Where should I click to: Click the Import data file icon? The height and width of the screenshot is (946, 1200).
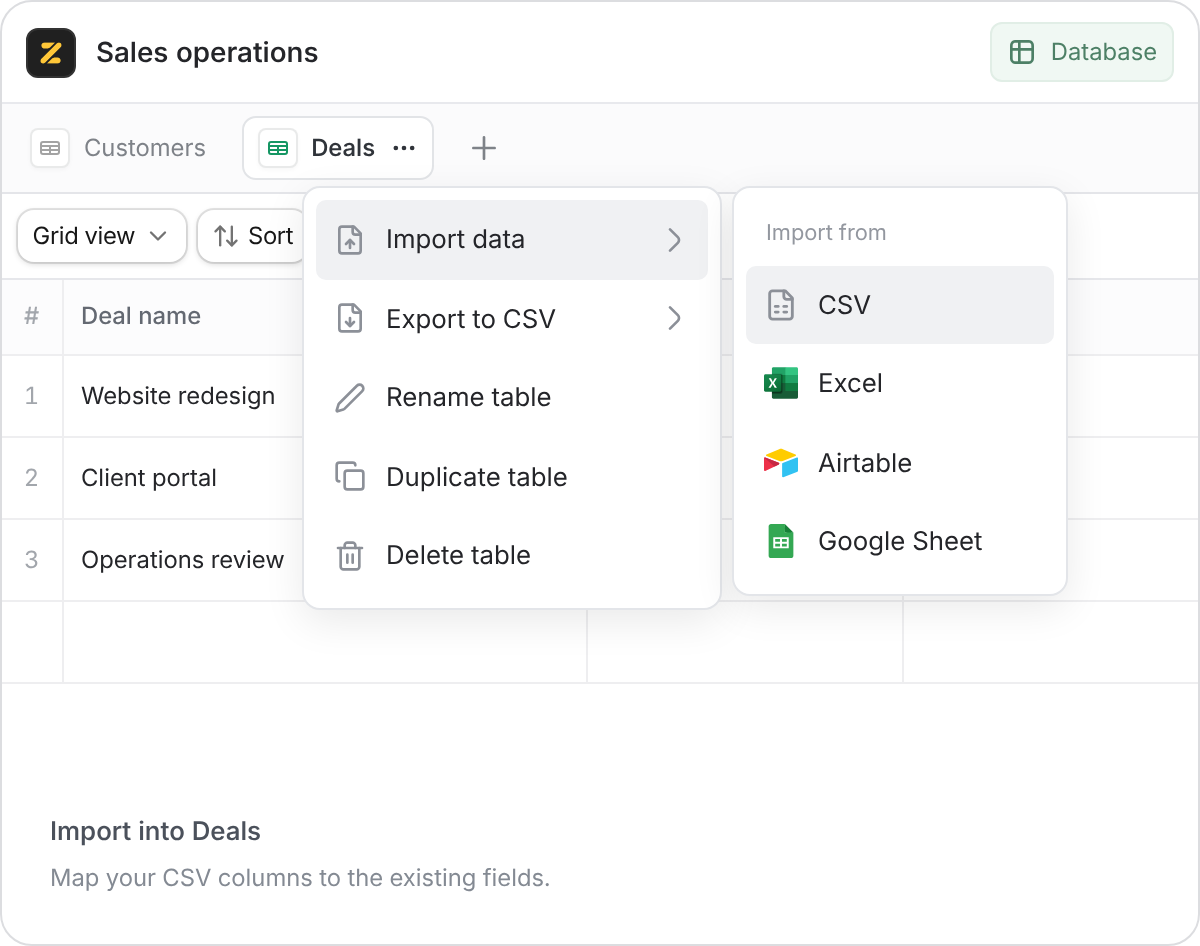pyautogui.click(x=350, y=240)
